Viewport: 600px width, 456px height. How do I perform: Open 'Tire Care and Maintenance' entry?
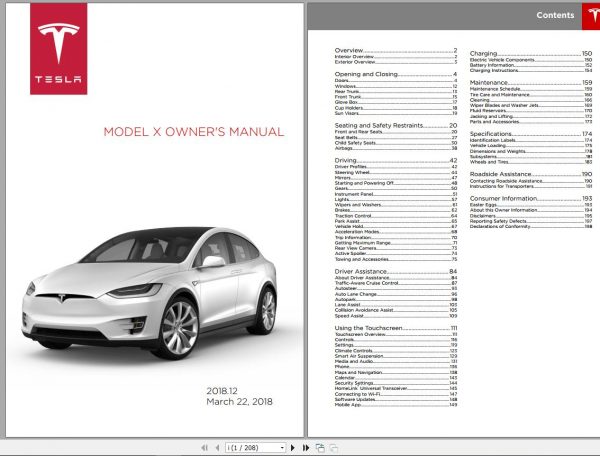click(531, 95)
